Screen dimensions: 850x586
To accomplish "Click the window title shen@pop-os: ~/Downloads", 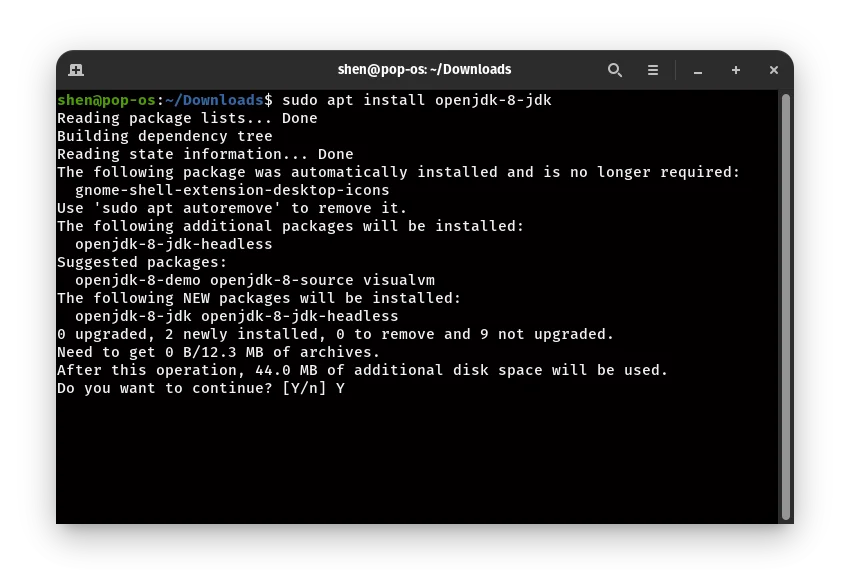I will tap(424, 69).
